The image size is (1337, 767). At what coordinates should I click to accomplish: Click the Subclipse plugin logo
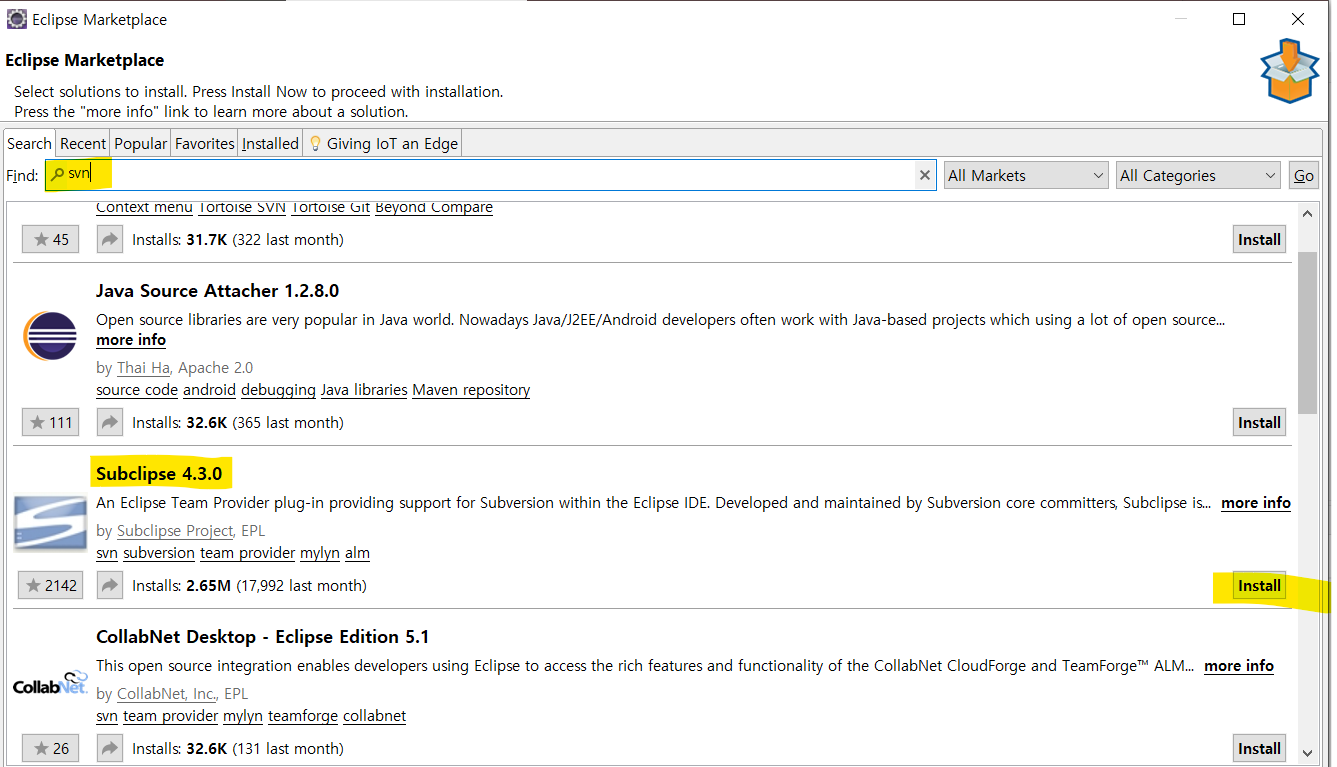(50, 522)
